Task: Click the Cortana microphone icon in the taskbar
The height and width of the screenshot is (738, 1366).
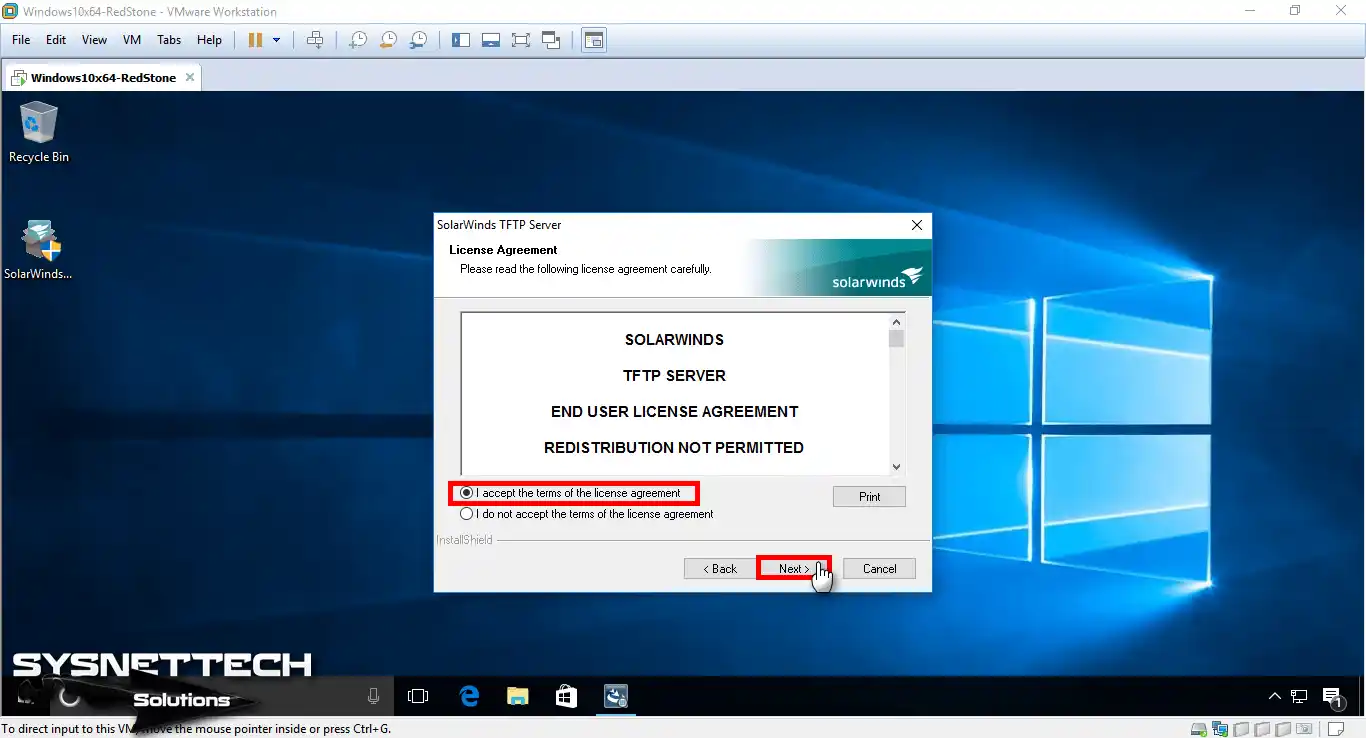Action: pyautogui.click(x=374, y=696)
